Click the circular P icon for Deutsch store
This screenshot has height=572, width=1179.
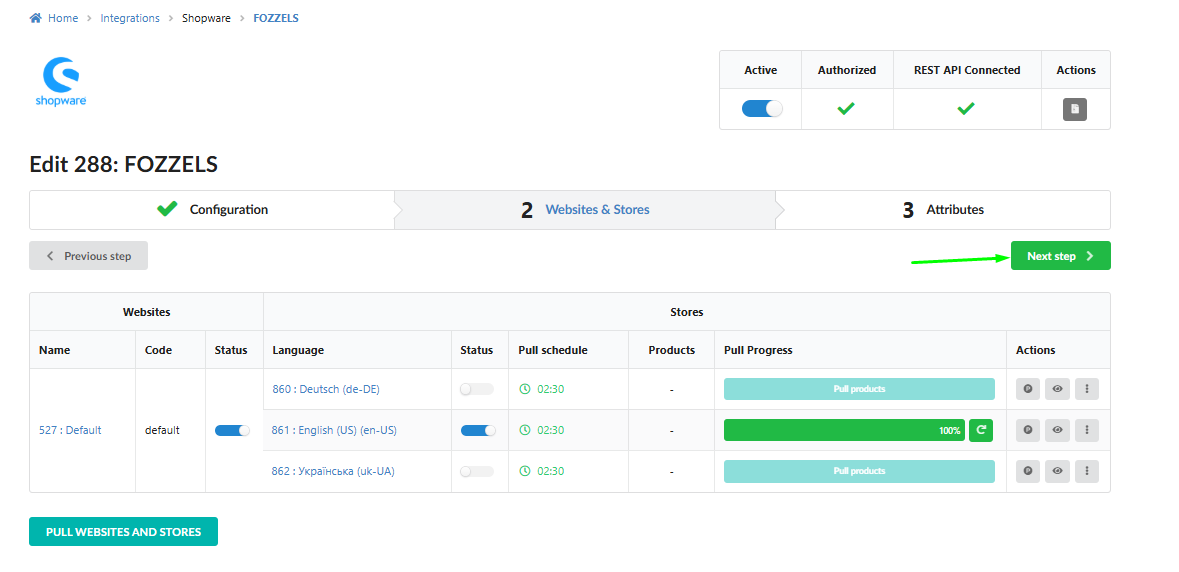pyautogui.click(x=1028, y=389)
